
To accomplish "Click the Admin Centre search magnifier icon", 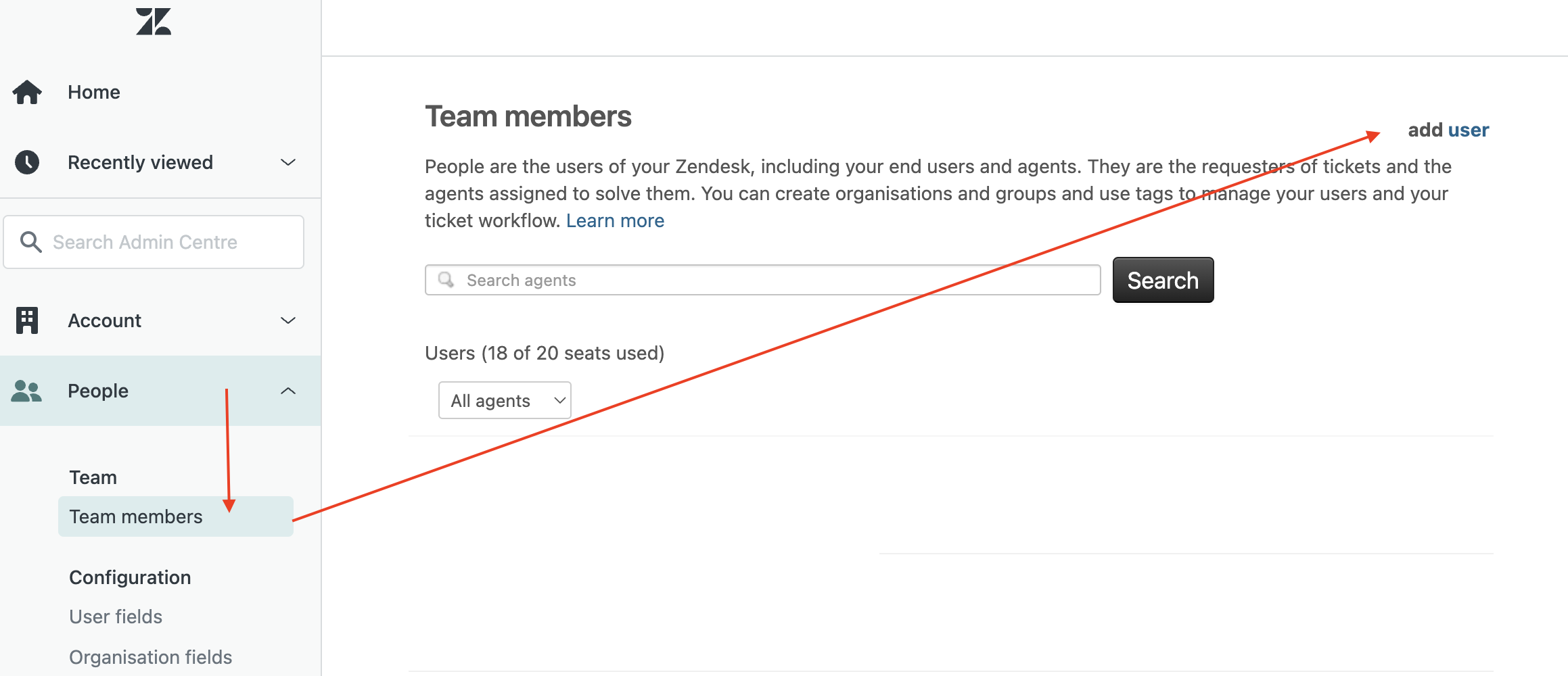I will 31,241.
